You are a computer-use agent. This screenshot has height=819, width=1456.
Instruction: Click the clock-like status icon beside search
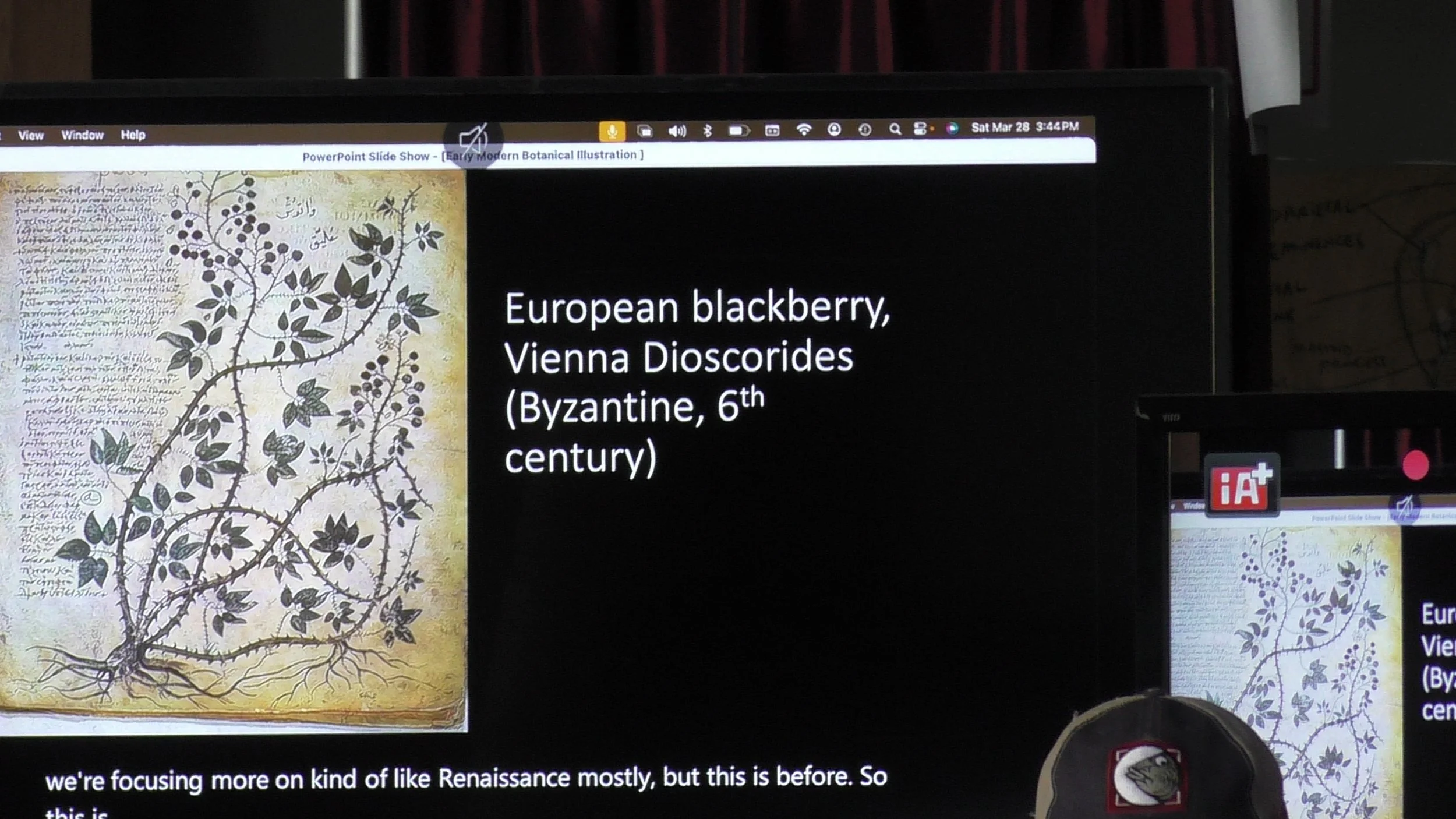point(865,129)
